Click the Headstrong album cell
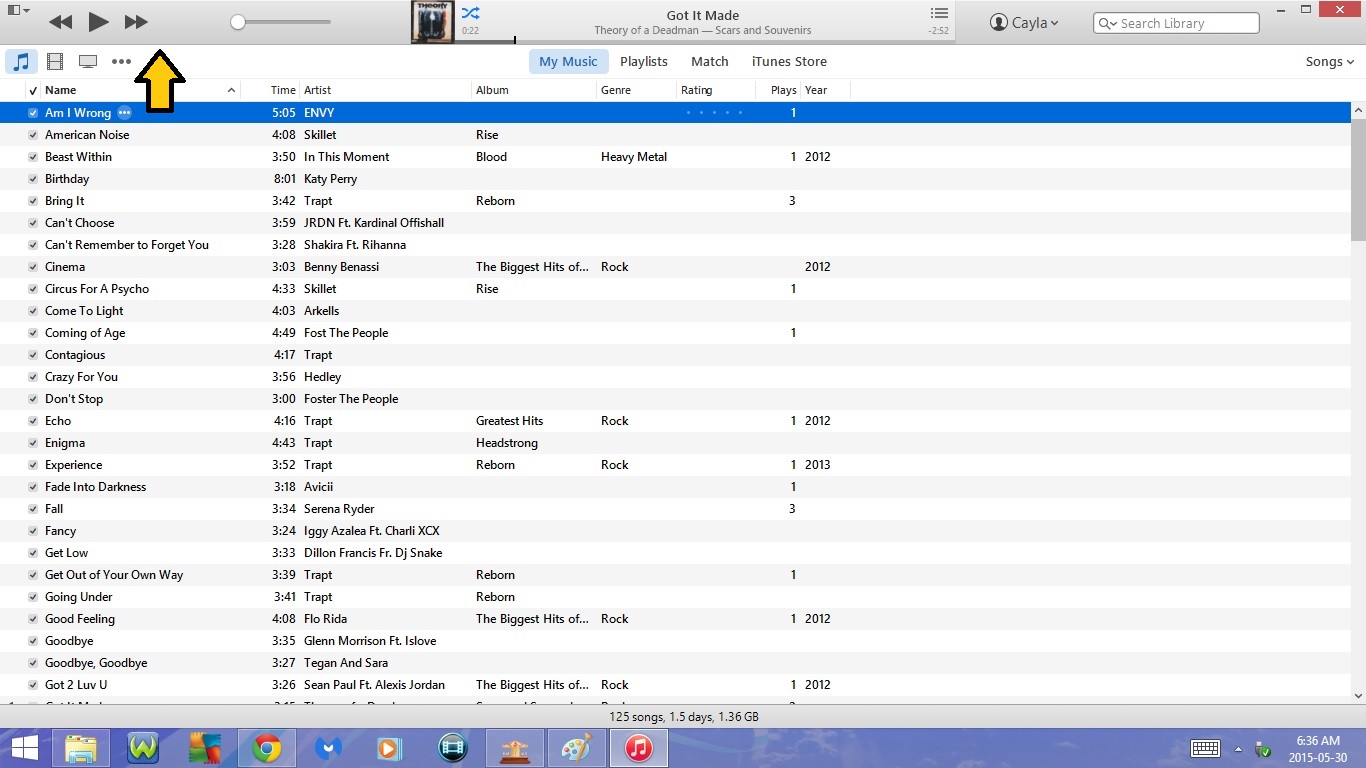 click(507, 443)
